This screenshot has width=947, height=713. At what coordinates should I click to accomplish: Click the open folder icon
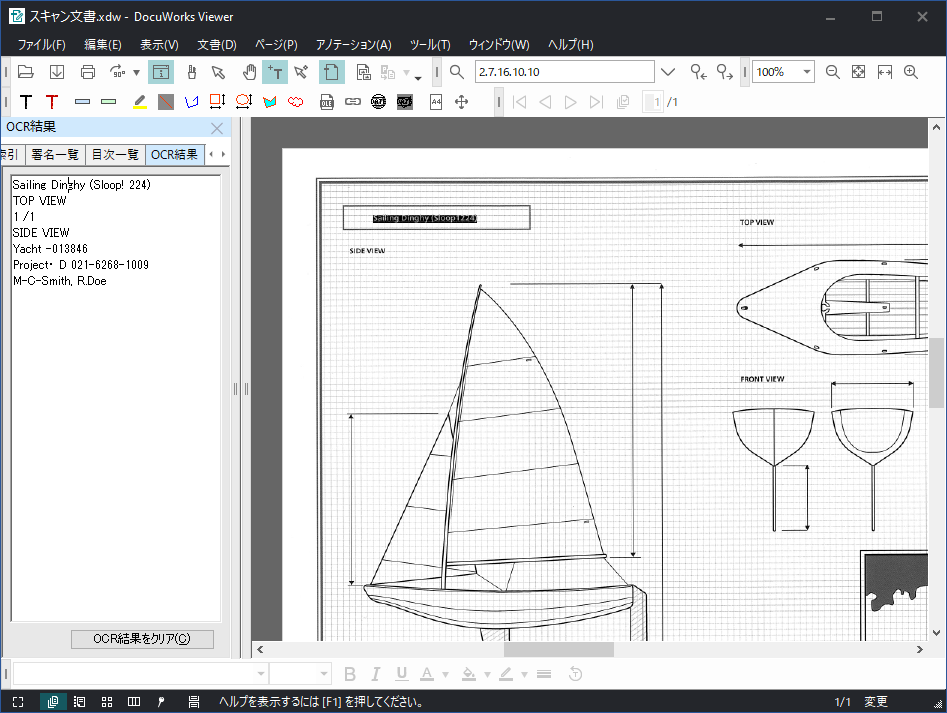26,72
